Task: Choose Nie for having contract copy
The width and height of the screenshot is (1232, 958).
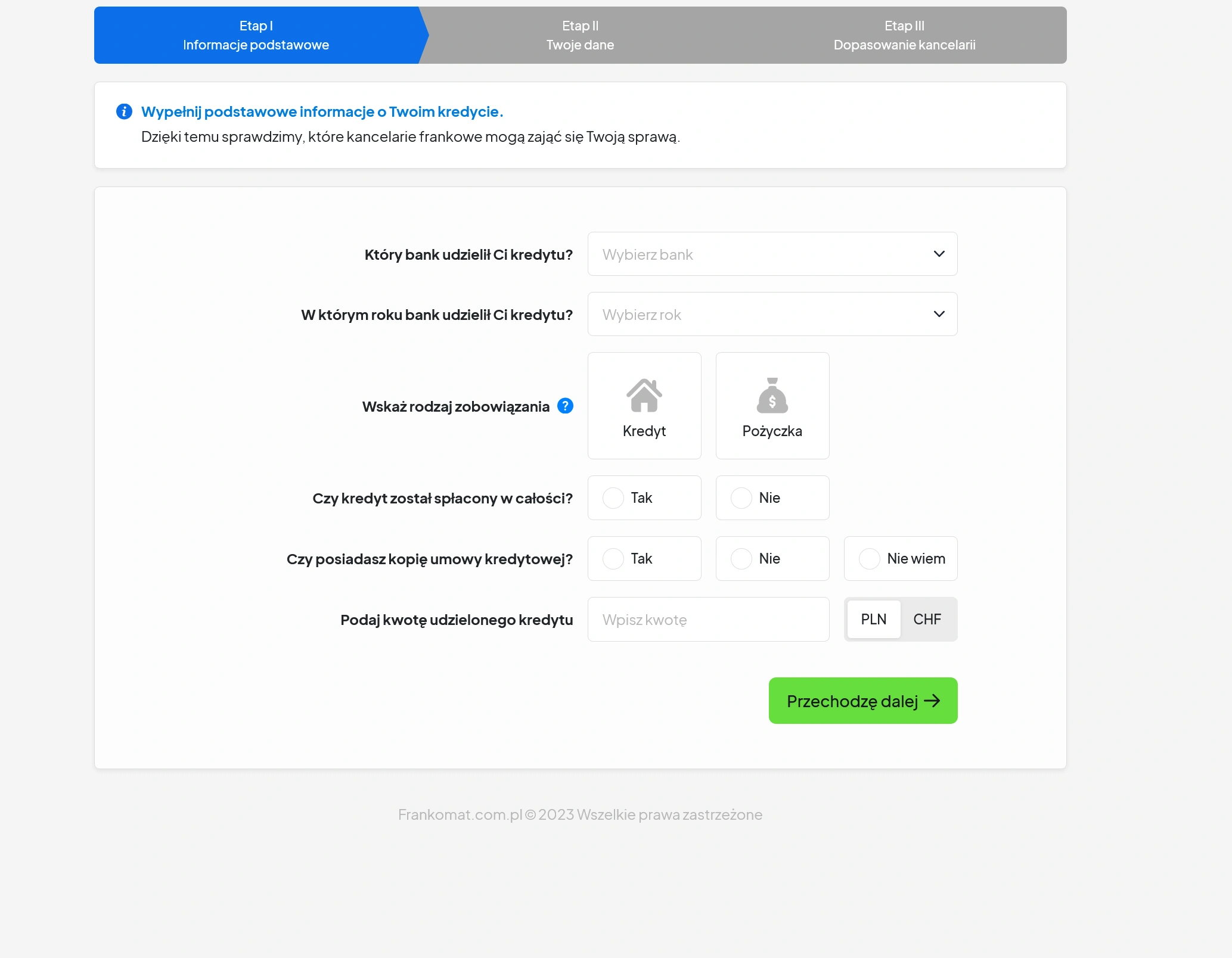Action: point(772,558)
